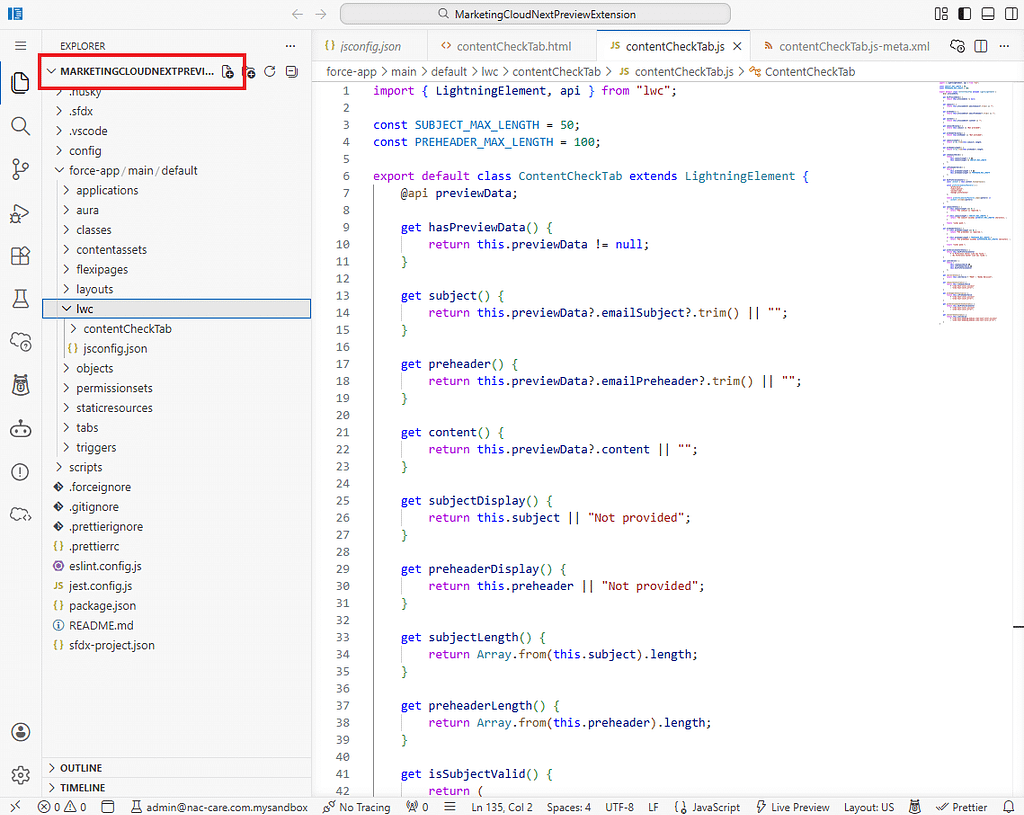Viewport: 1024px width, 815px height.
Task: Open Source Control view
Action: [20, 169]
